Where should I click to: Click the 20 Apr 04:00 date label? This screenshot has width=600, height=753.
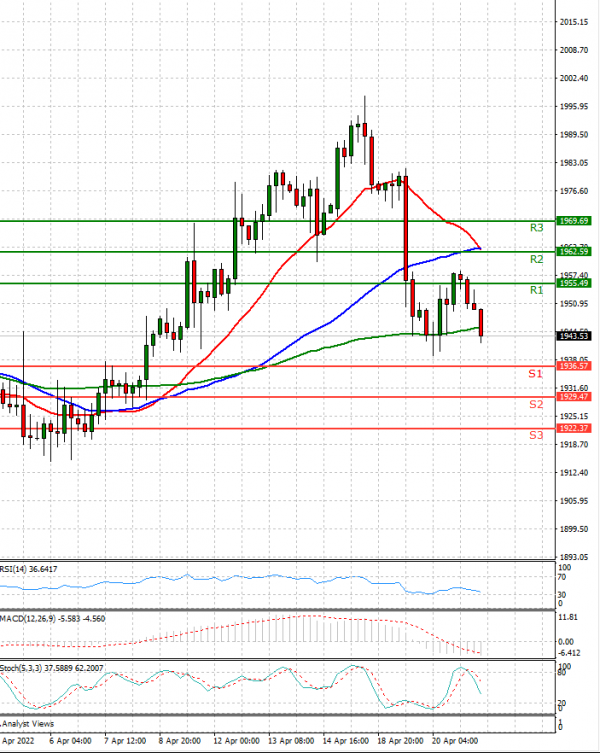point(455,741)
